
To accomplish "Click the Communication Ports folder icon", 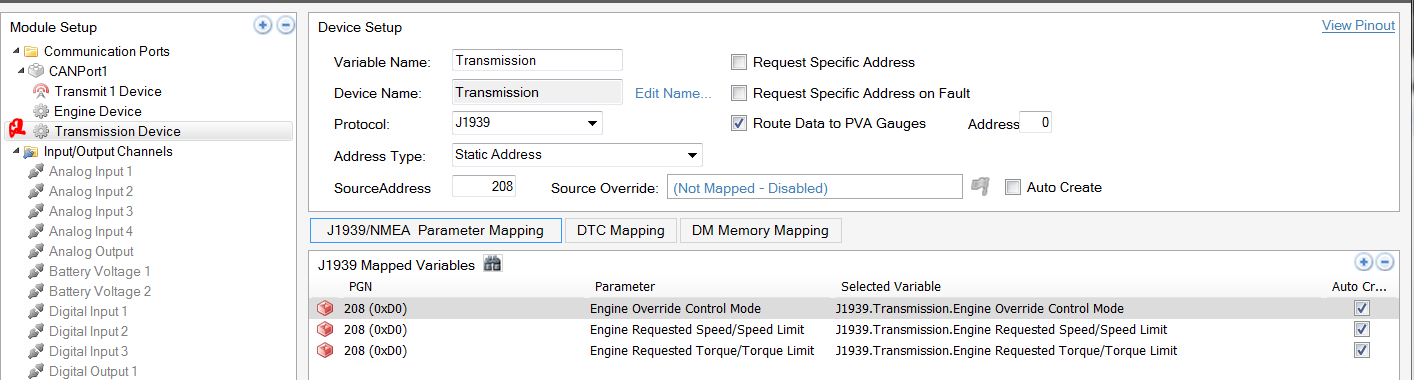I will click(x=31, y=51).
